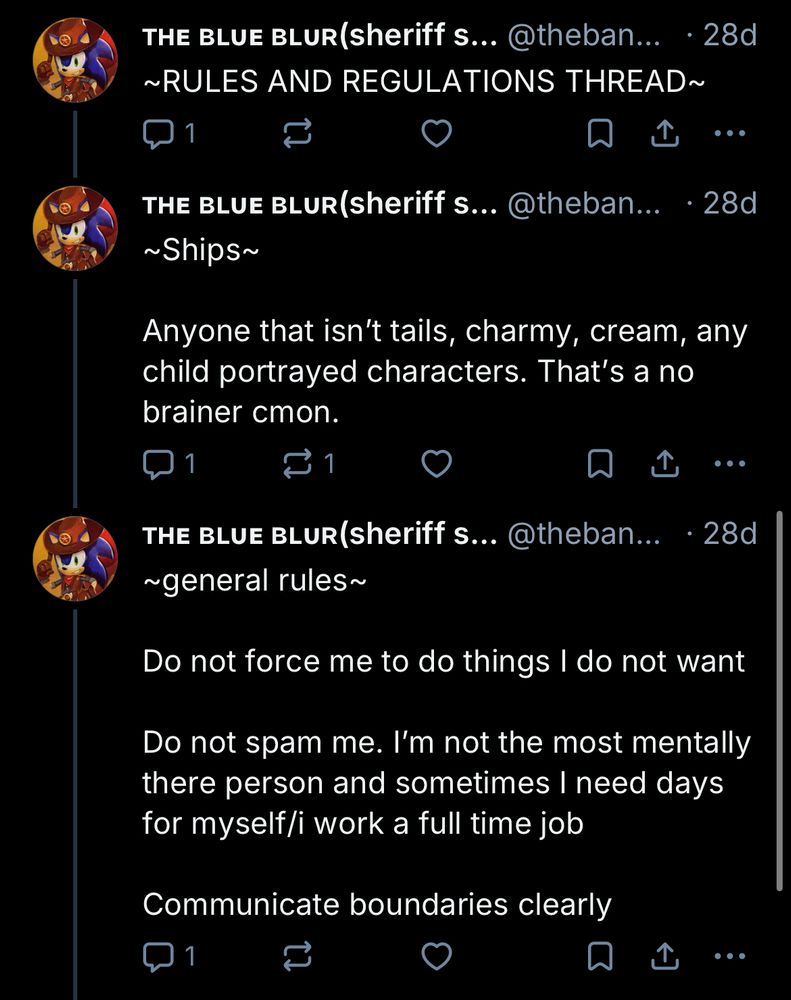The width and height of the screenshot is (791, 1000).
Task: Open more options on the Ships tweet
Action: click(731, 463)
